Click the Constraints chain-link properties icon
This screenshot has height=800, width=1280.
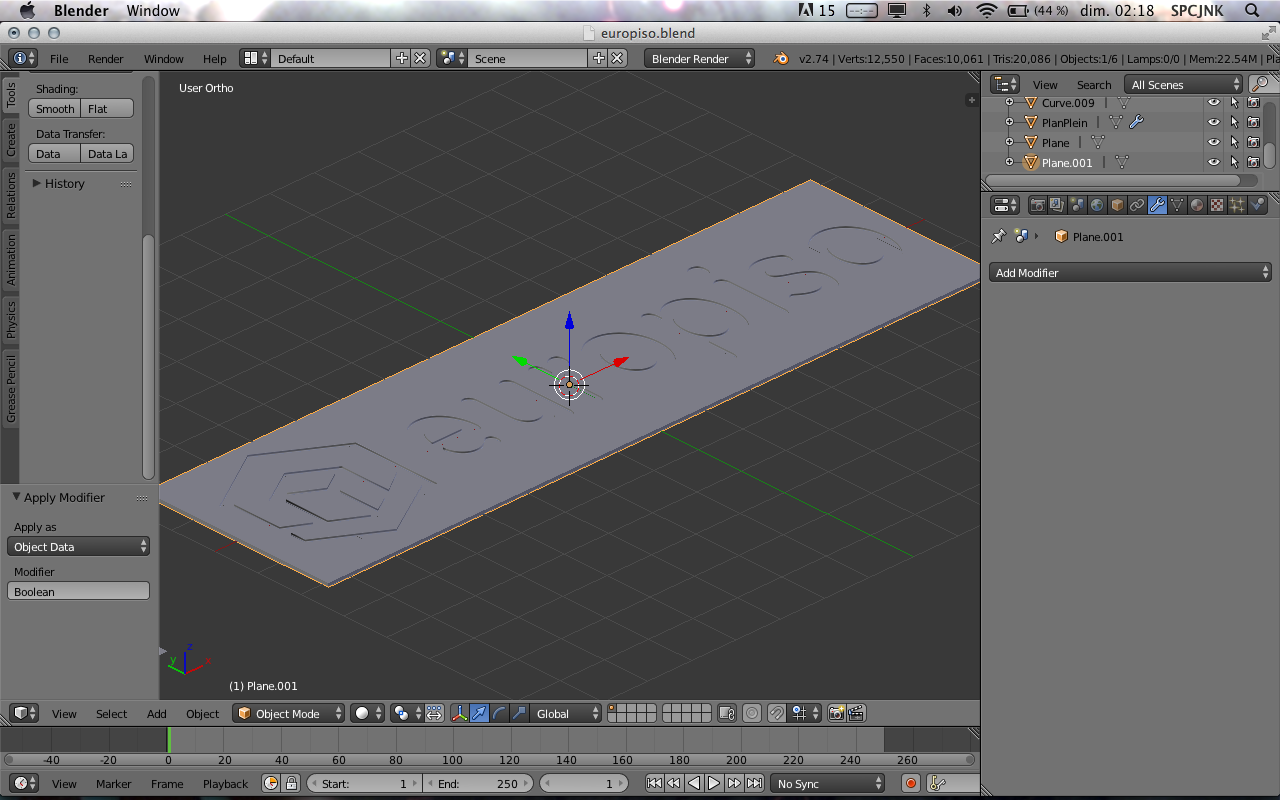[1137, 205]
